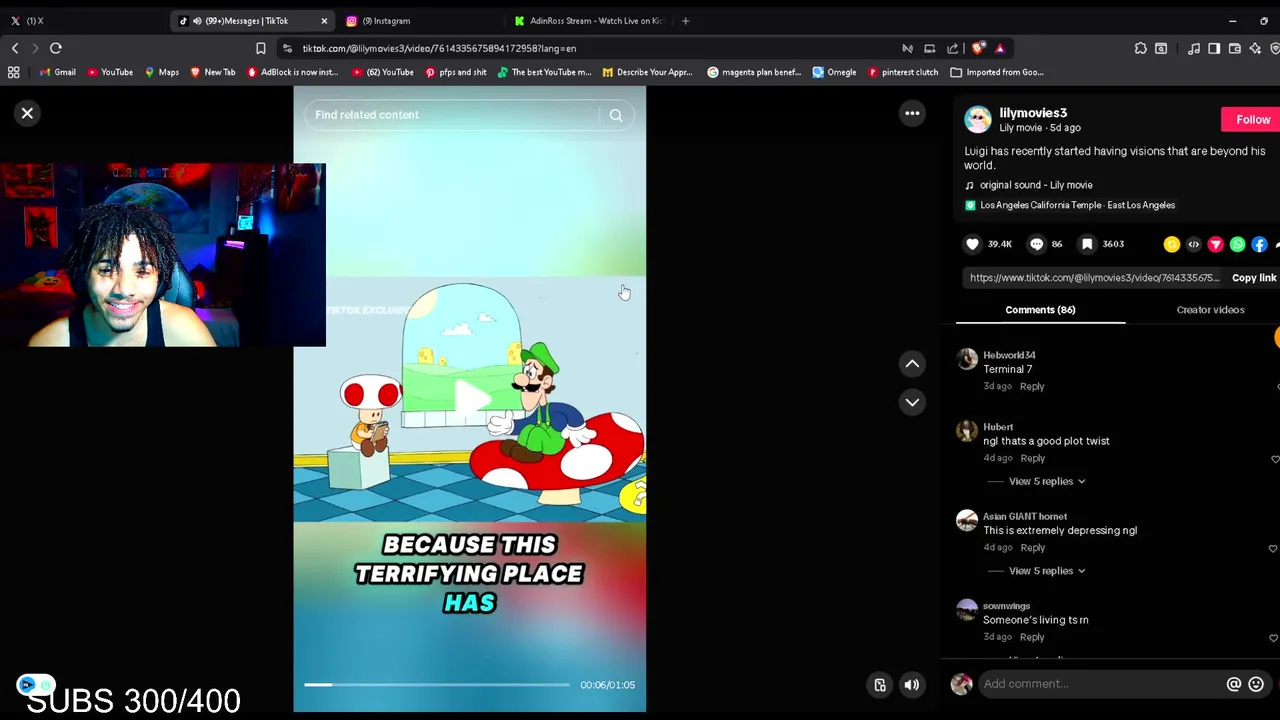
Task: Copy the video link
Action: (1254, 278)
